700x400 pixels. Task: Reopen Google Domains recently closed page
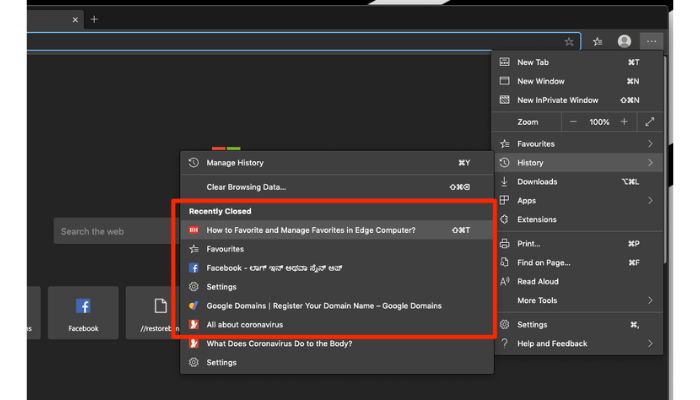click(x=337, y=306)
